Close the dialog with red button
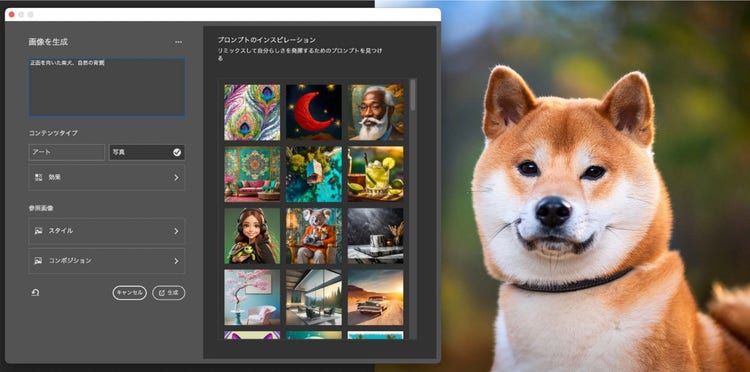Image resolution: width=750 pixels, height=372 pixels. [11, 14]
